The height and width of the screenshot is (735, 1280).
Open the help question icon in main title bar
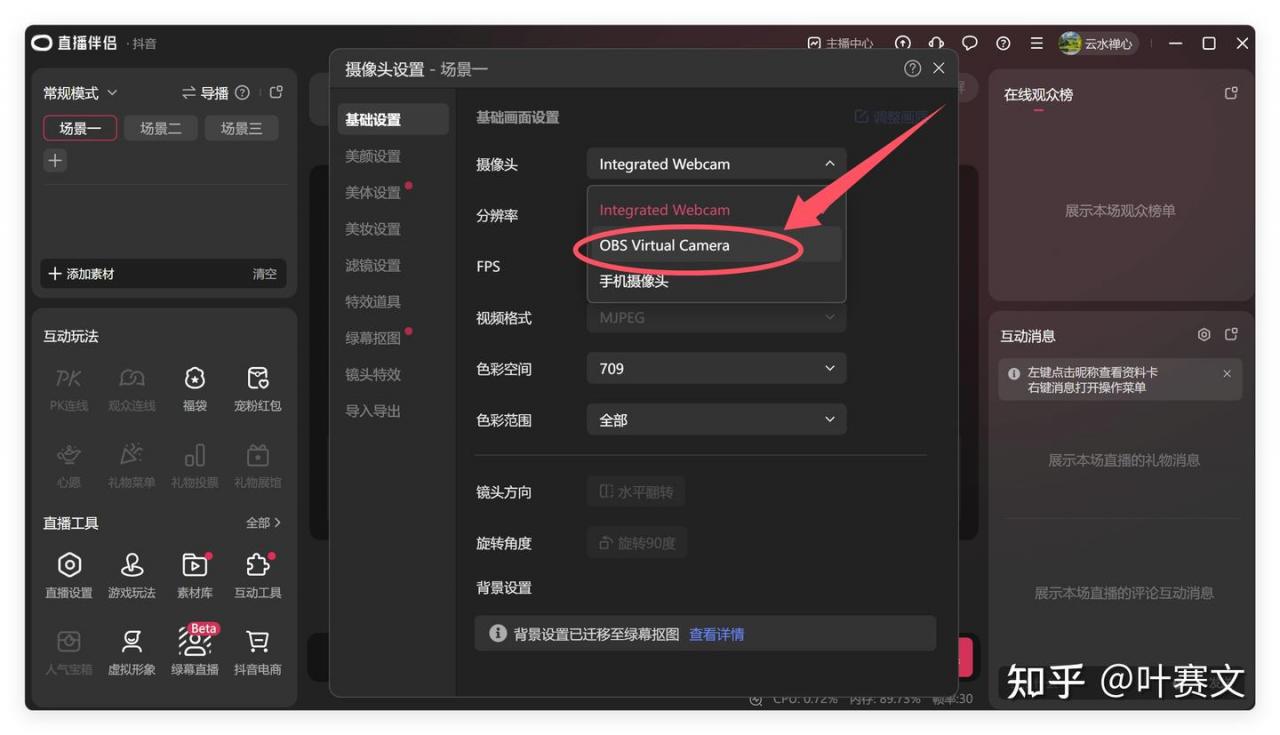pos(1003,43)
